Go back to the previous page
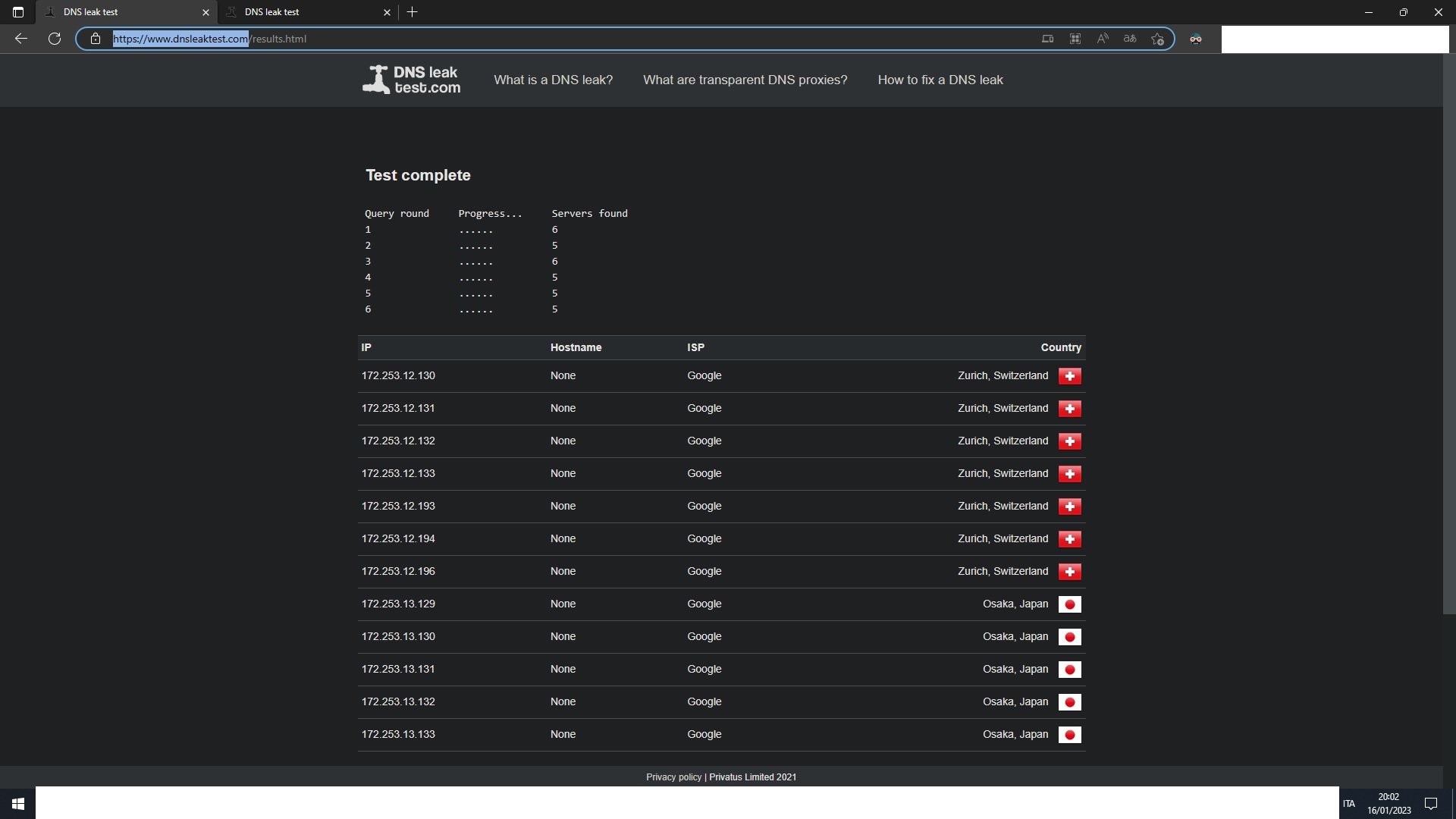This screenshot has width=1456, height=819. 21,39
